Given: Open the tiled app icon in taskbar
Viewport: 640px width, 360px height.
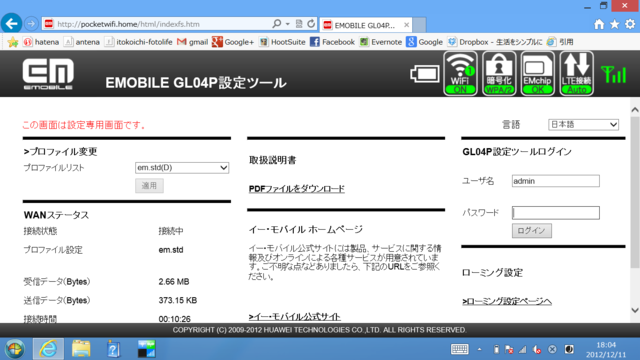Looking at the screenshot, I should tap(146, 349).
